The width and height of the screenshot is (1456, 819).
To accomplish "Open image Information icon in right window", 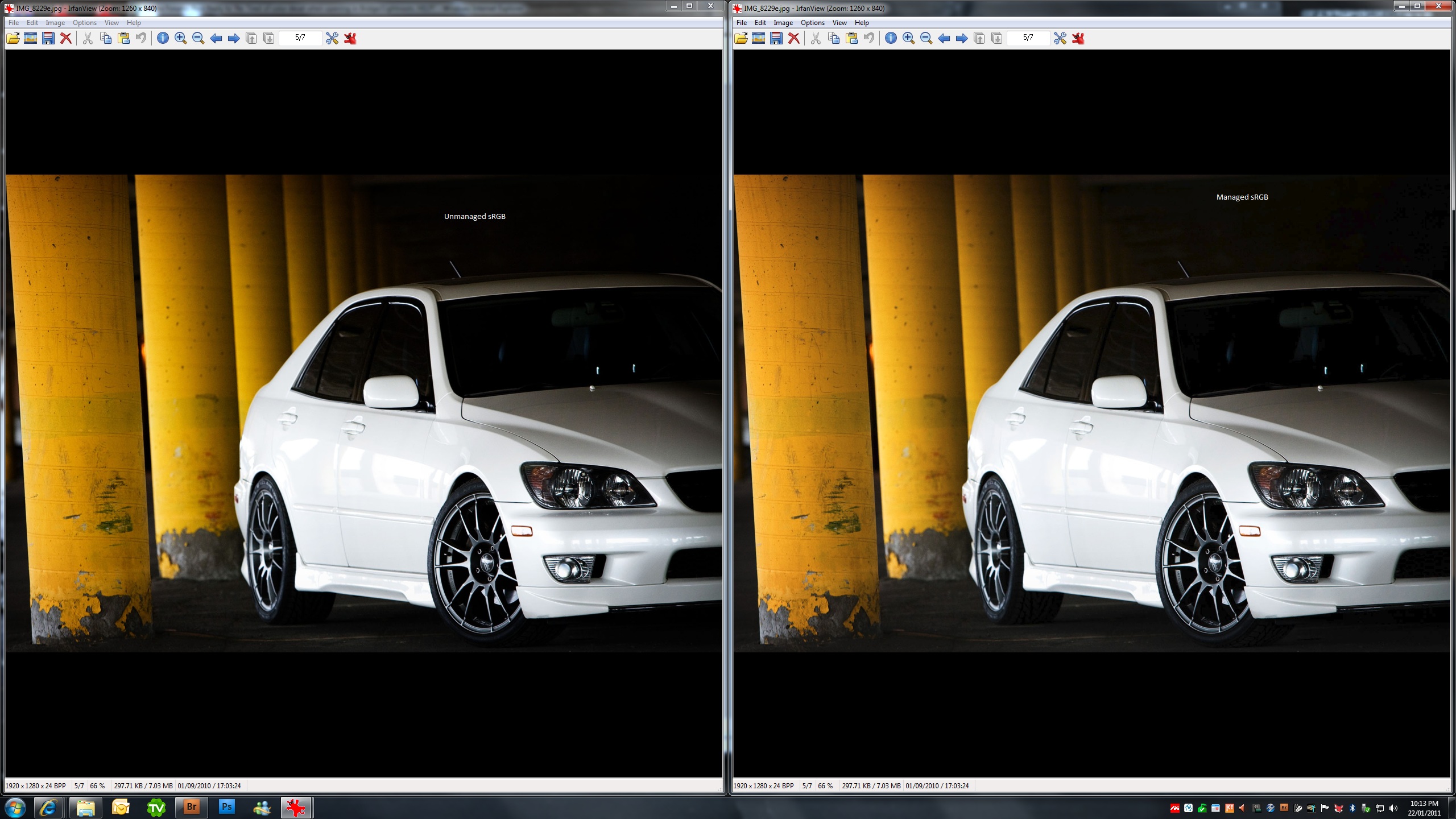I will [891, 38].
